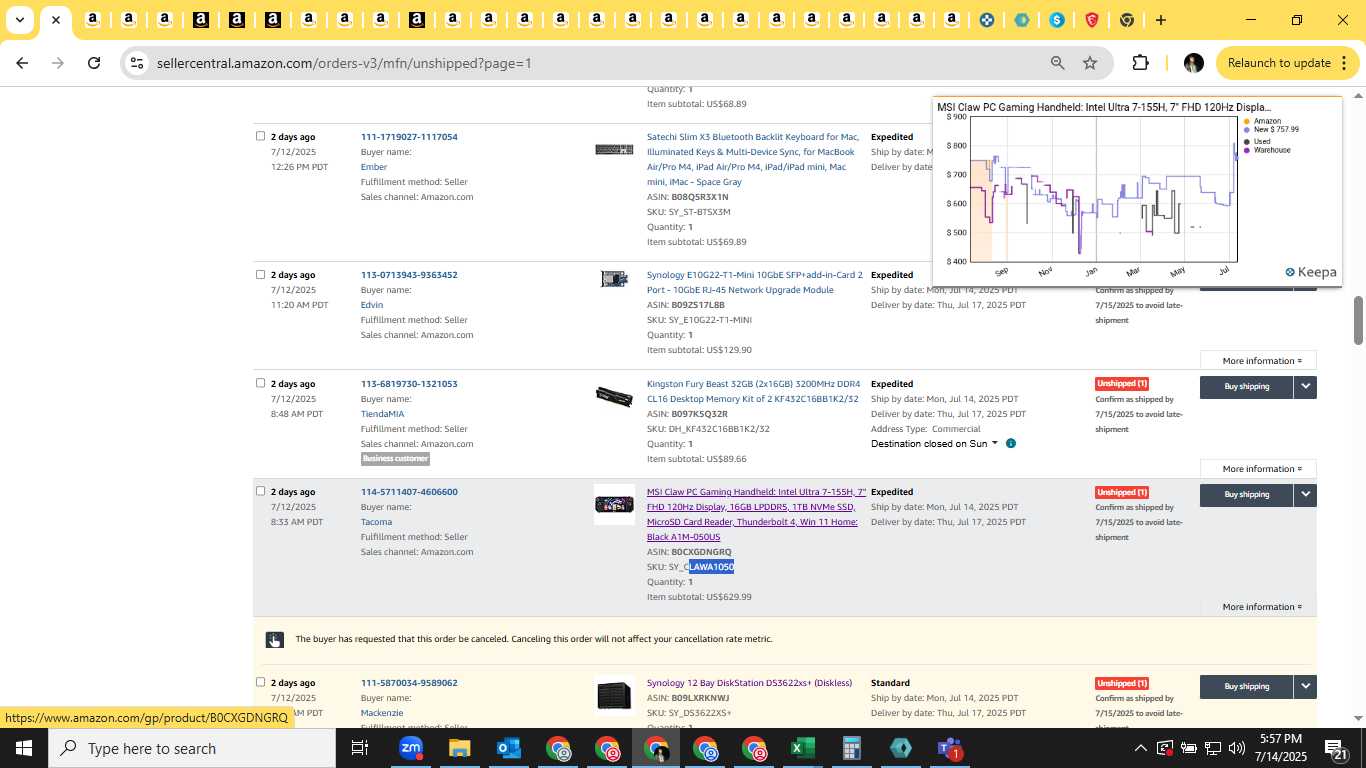Viewport: 1366px width, 768px height.
Task: Open Zoom from the taskbar
Action: coord(410,748)
